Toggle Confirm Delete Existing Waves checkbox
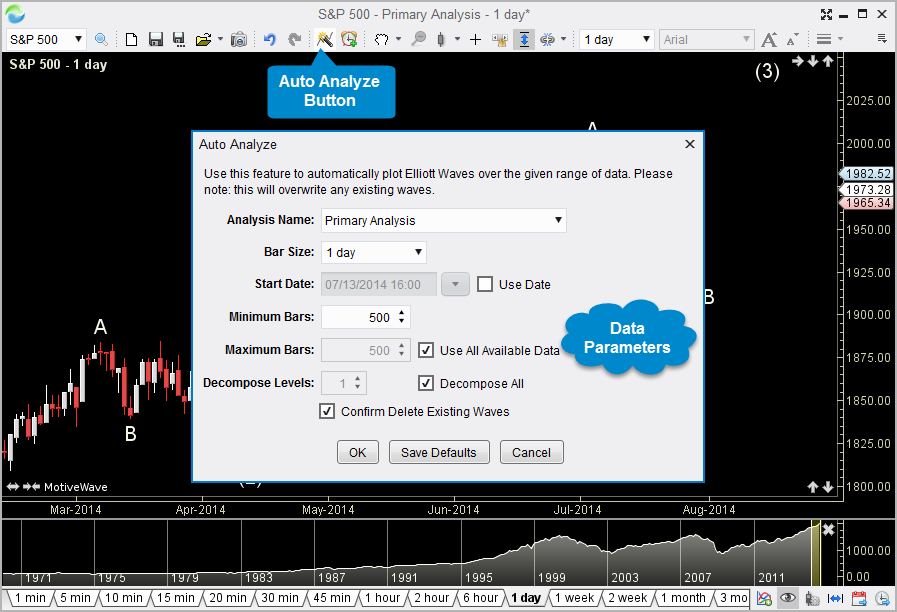897x612 pixels. pyautogui.click(x=327, y=411)
